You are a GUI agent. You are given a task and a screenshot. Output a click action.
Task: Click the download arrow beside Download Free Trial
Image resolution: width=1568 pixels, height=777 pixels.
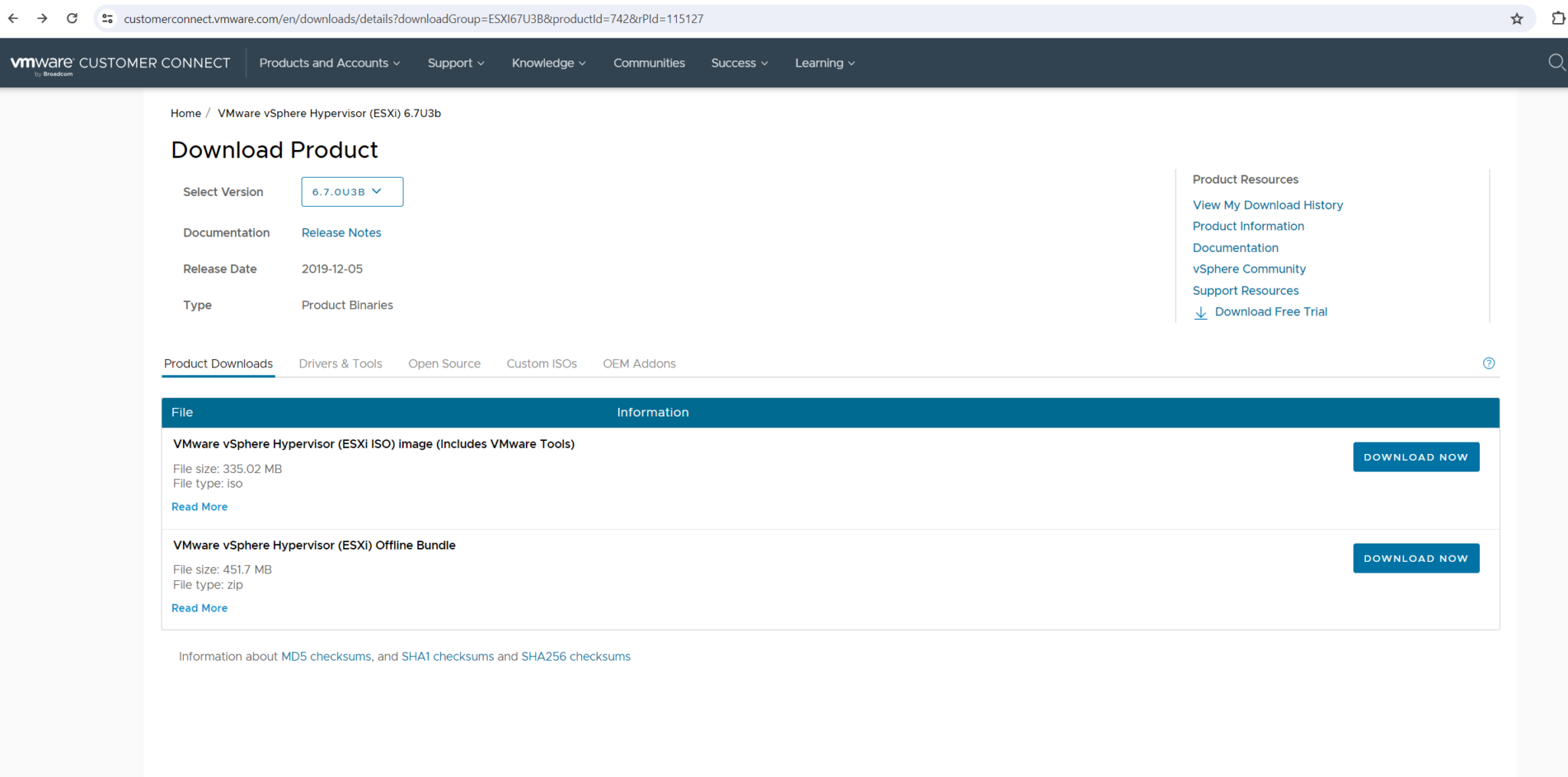click(1200, 313)
